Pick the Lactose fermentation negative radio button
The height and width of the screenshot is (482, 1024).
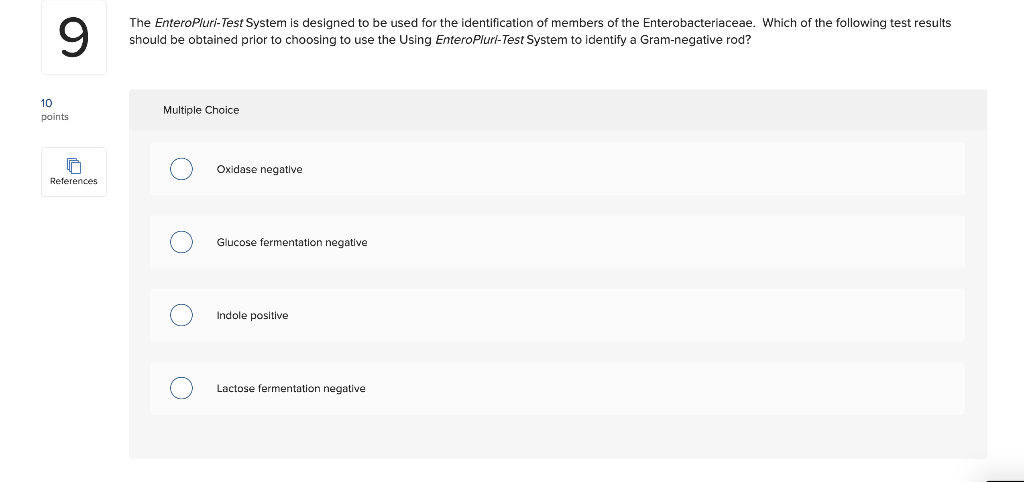pos(182,389)
